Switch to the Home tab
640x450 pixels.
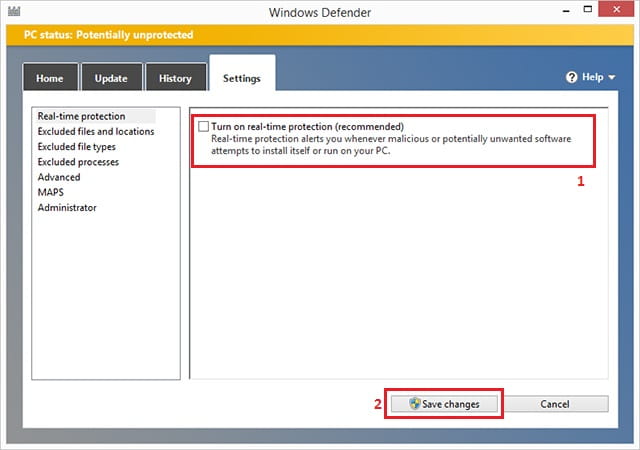[50, 77]
